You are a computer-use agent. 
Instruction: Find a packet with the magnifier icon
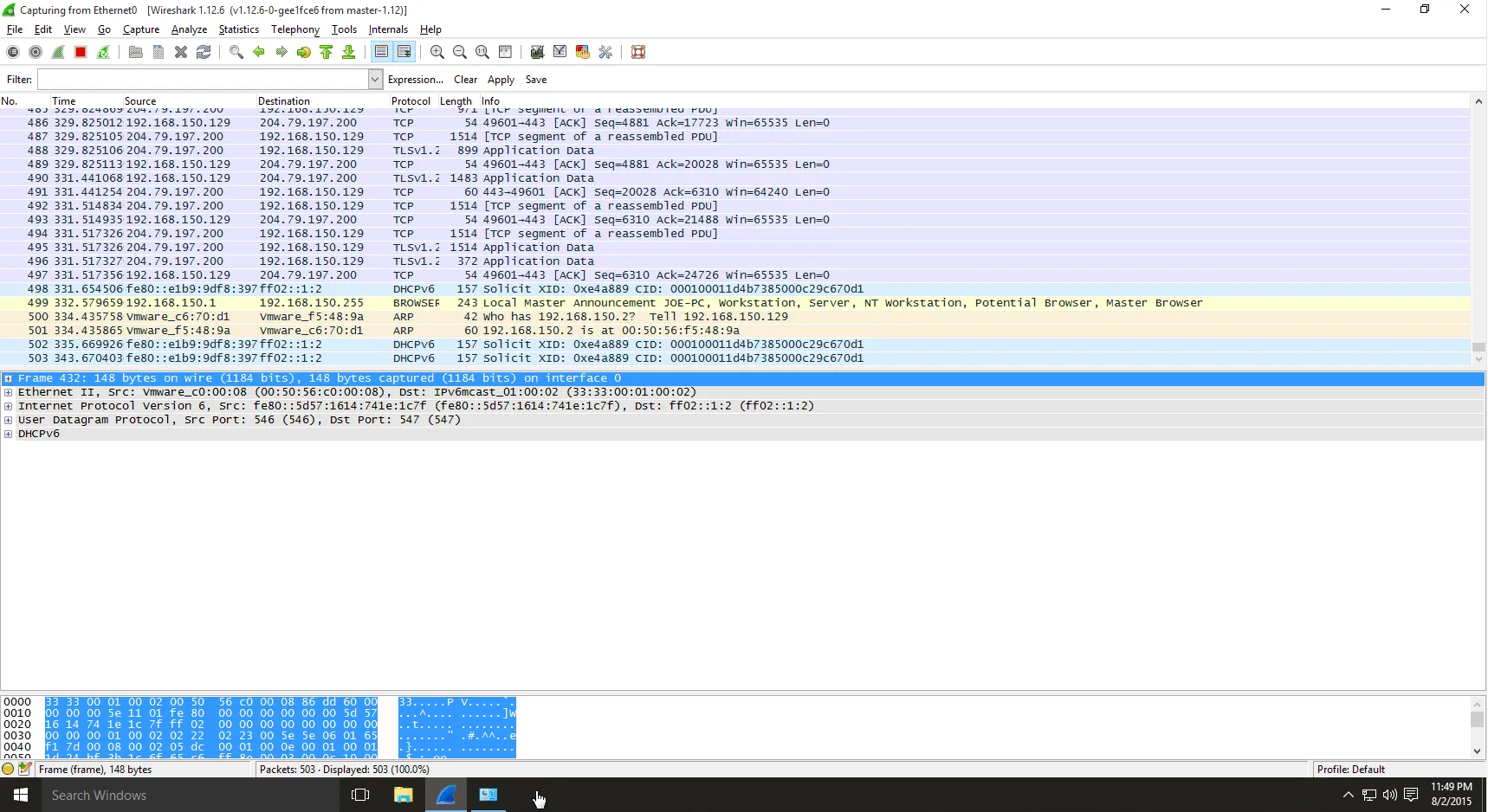pos(236,52)
